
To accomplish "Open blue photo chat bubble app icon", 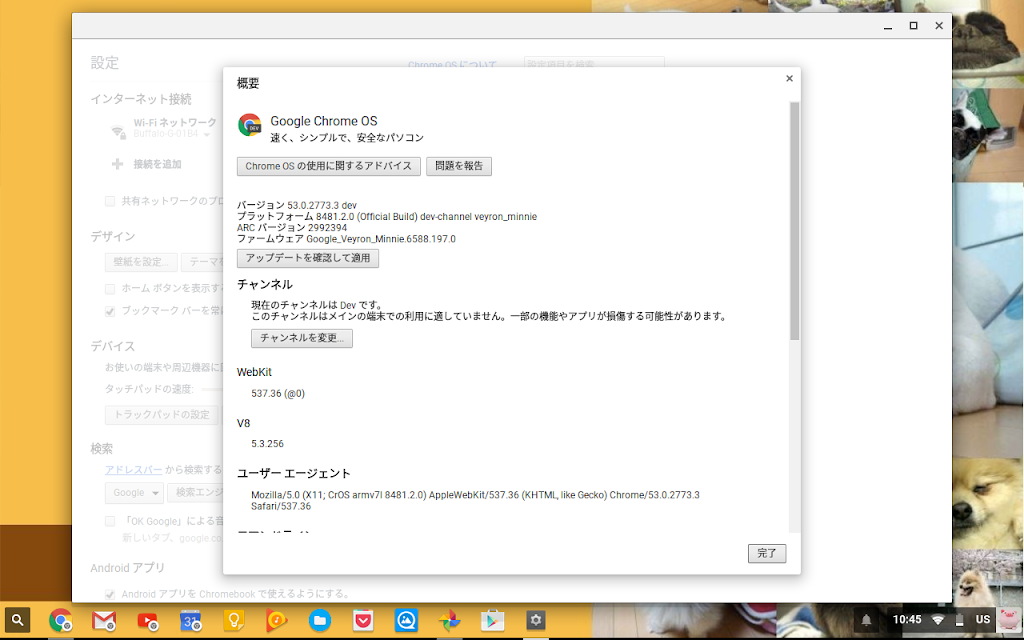I will coord(406,620).
